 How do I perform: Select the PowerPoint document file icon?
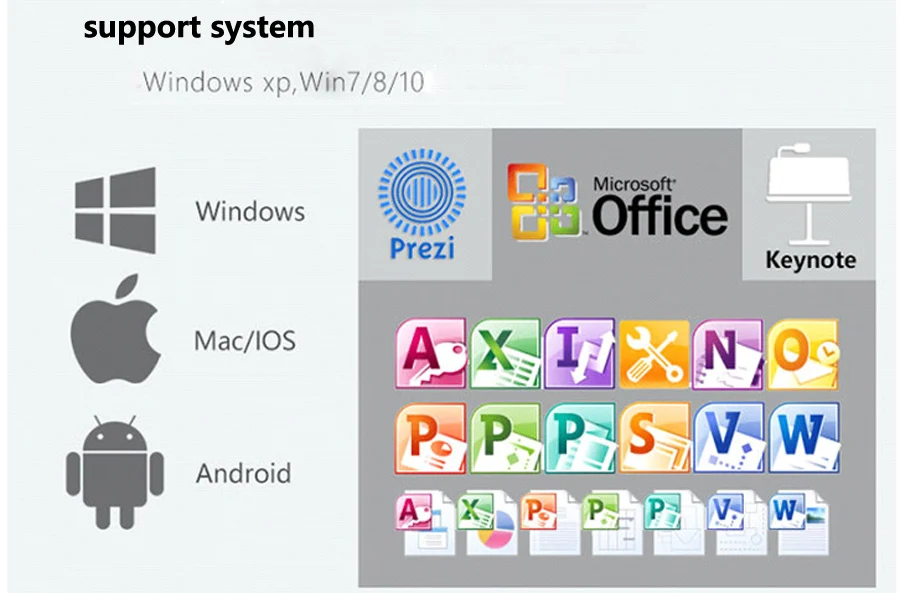(550, 522)
